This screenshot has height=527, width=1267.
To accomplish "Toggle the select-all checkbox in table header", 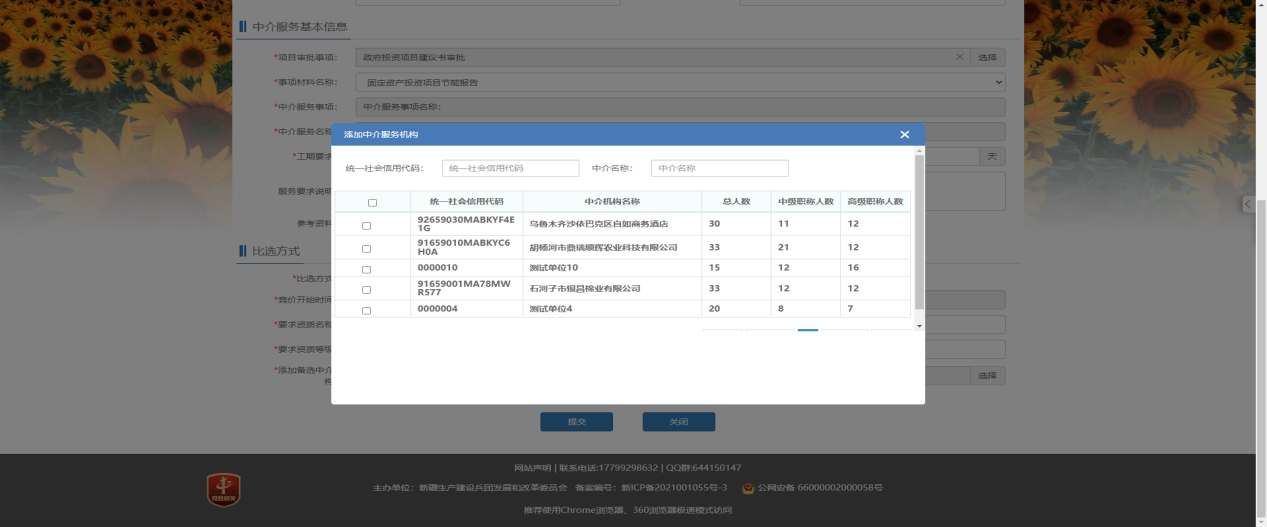I will [x=372, y=202].
